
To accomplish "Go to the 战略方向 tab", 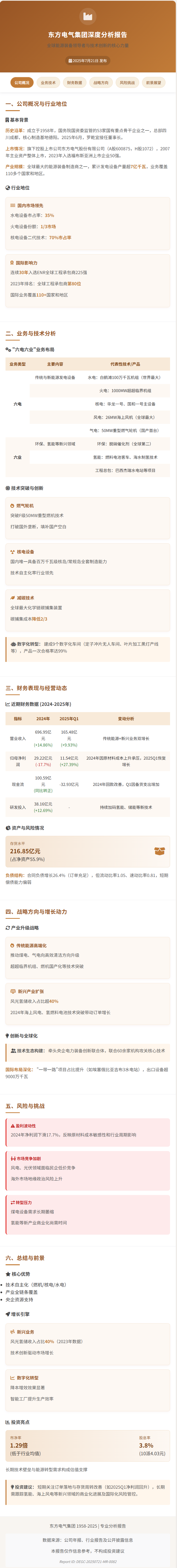I will click(101, 83).
